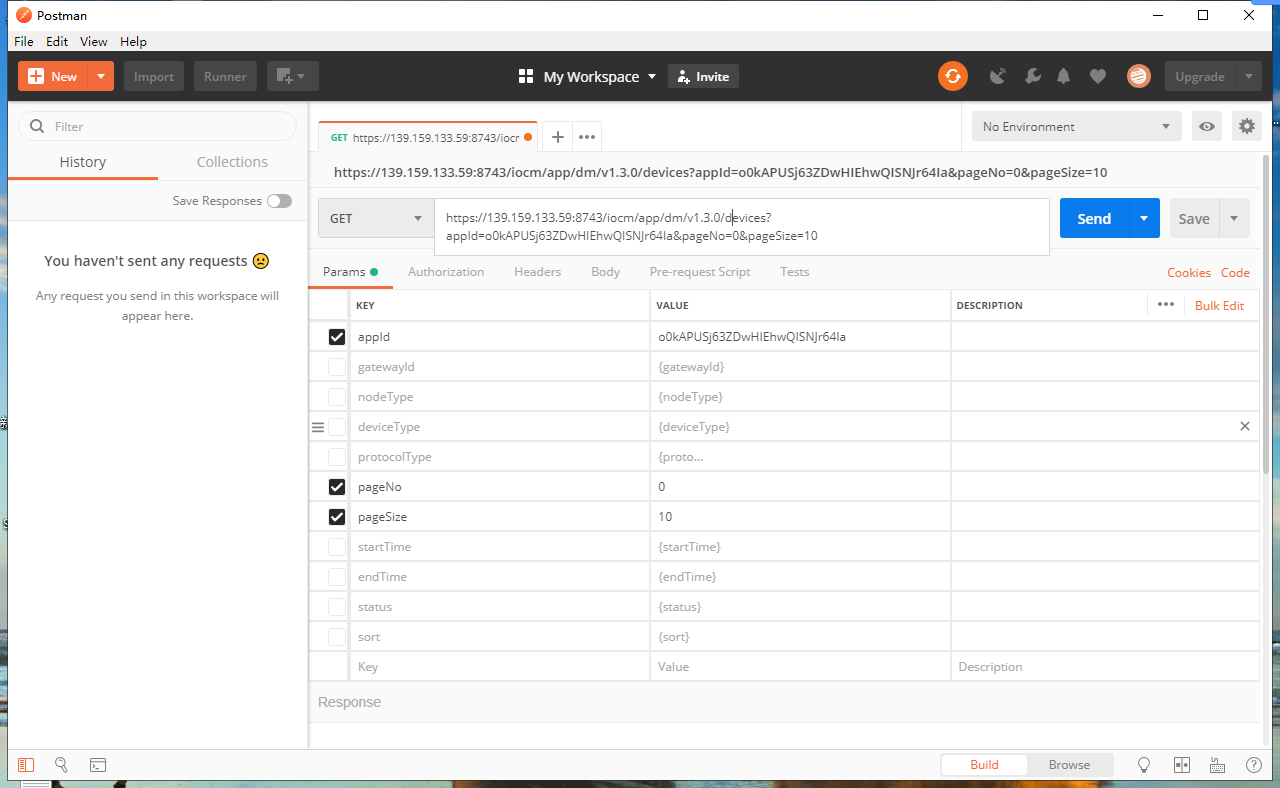Open the Pre-request Script tab
This screenshot has width=1280, height=788.
[700, 272]
